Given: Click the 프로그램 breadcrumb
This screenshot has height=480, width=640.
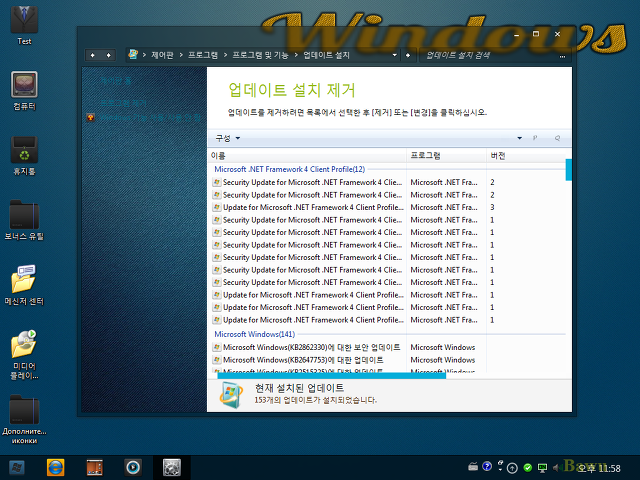Looking at the screenshot, I should pyautogui.click(x=203, y=55).
